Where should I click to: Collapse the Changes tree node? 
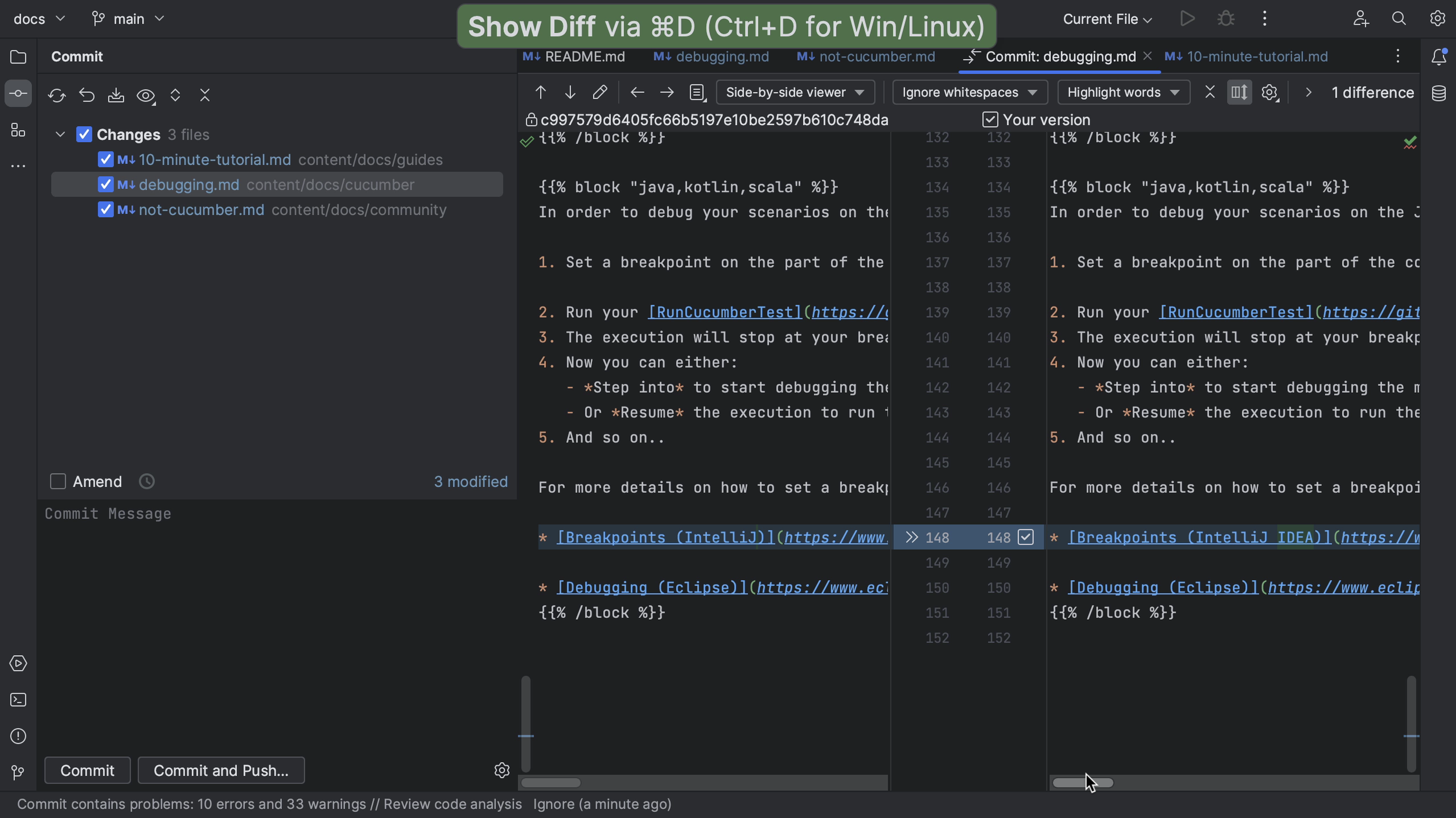tap(60, 135)
